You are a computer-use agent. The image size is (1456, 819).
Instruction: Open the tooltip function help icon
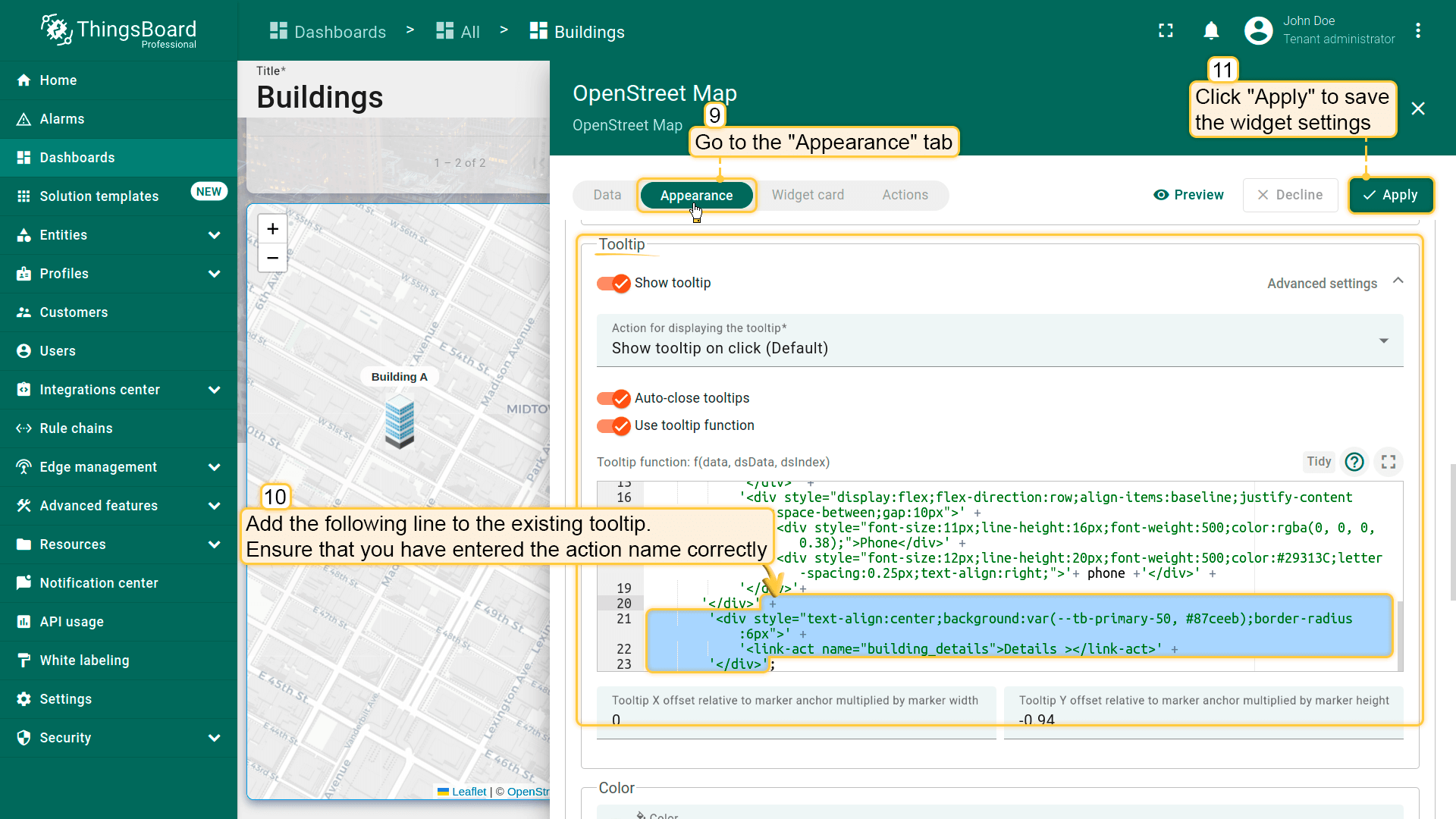coord(1354,462)
